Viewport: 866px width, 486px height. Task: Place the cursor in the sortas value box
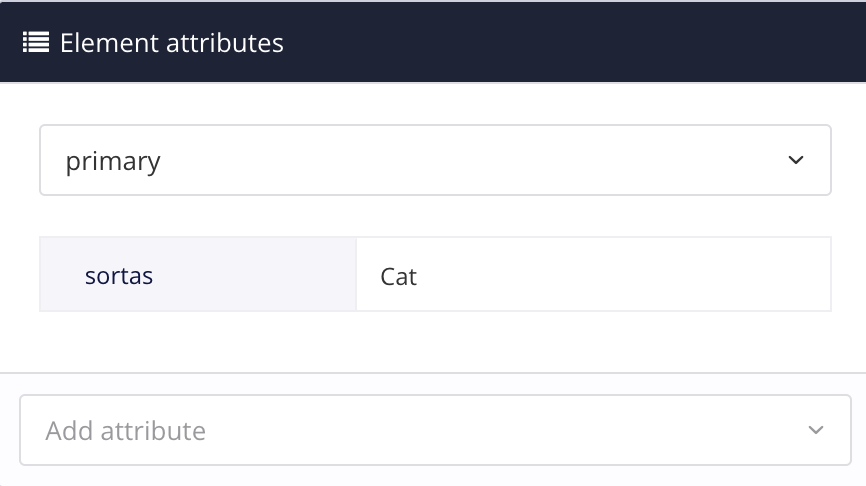[592, 275]
